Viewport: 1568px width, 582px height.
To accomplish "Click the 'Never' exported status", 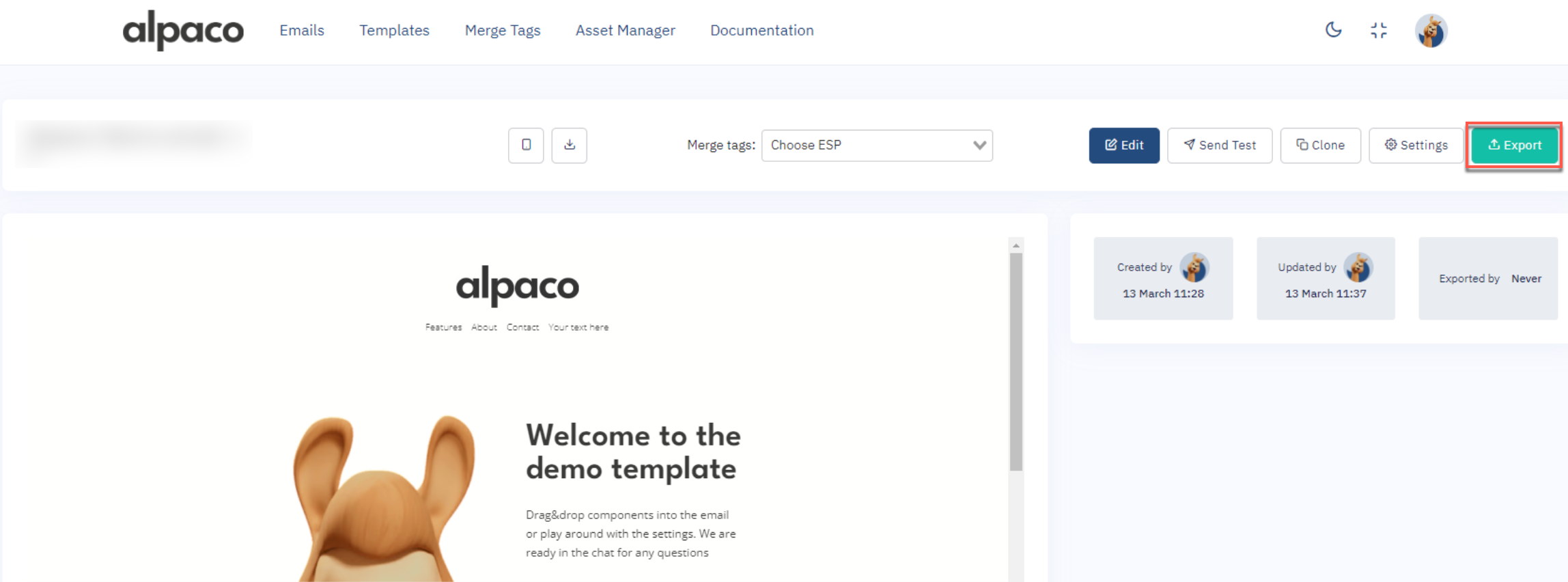I will coord(1526,278).
